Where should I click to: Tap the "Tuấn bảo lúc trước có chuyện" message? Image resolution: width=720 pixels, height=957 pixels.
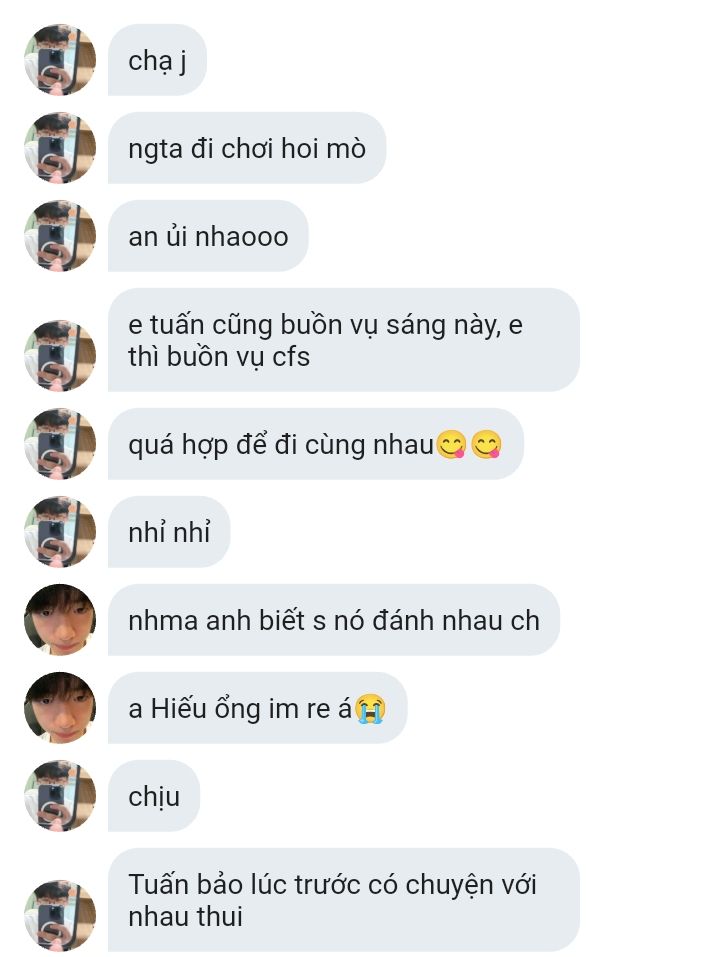coord(344,900)
